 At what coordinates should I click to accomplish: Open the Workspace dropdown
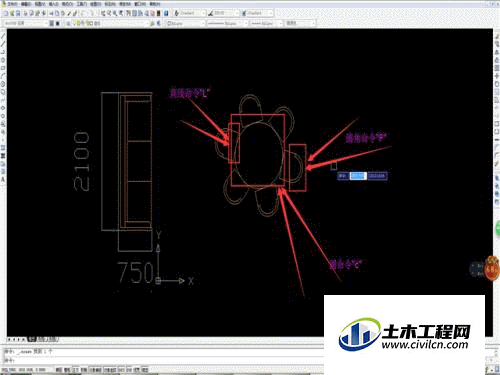coord(26,23)
